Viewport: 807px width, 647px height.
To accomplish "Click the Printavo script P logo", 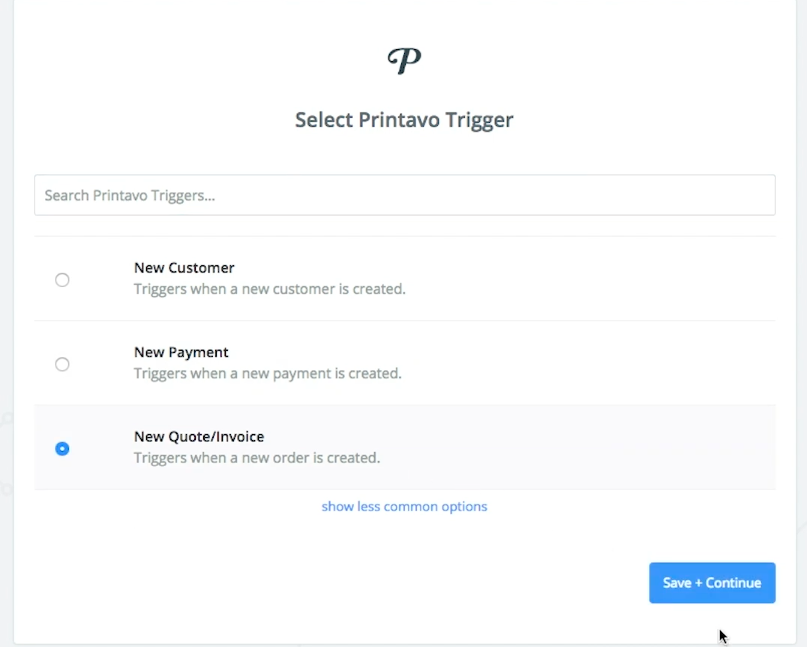I will tap(404, 61).
